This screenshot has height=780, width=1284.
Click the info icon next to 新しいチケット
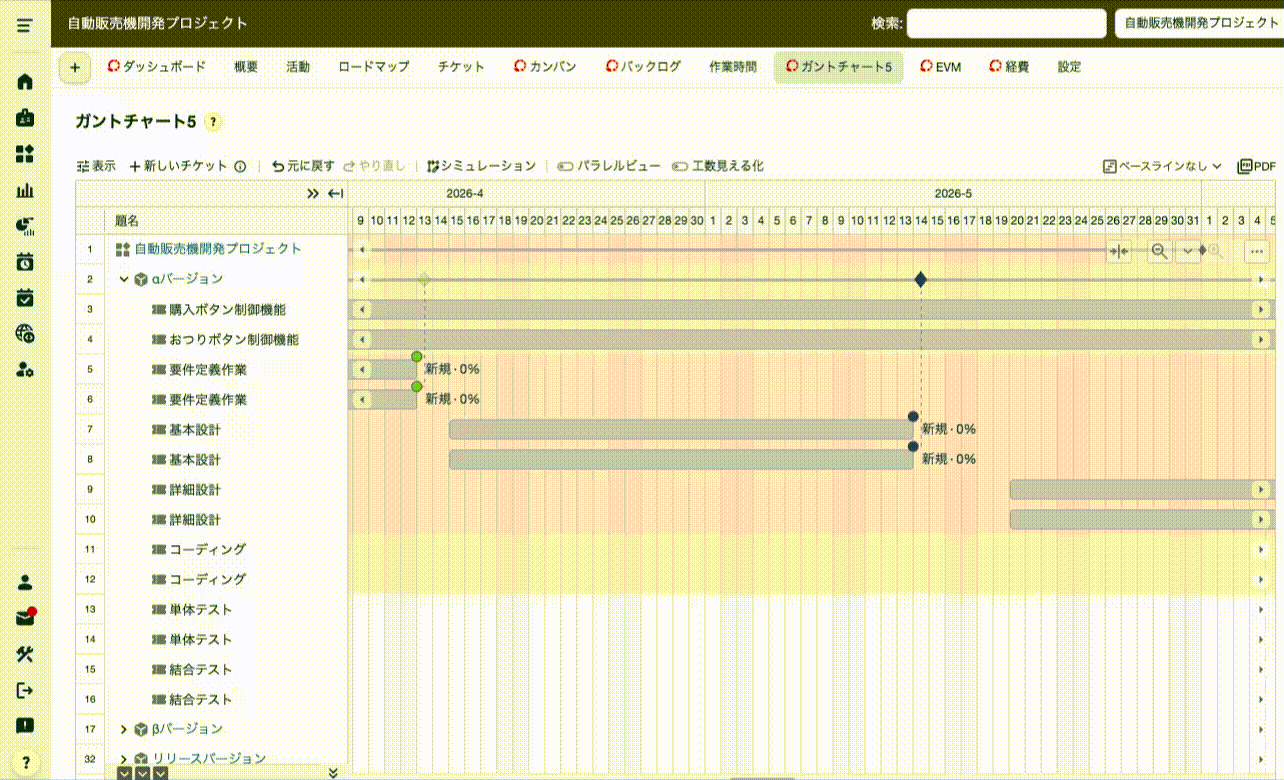(240, 167)
